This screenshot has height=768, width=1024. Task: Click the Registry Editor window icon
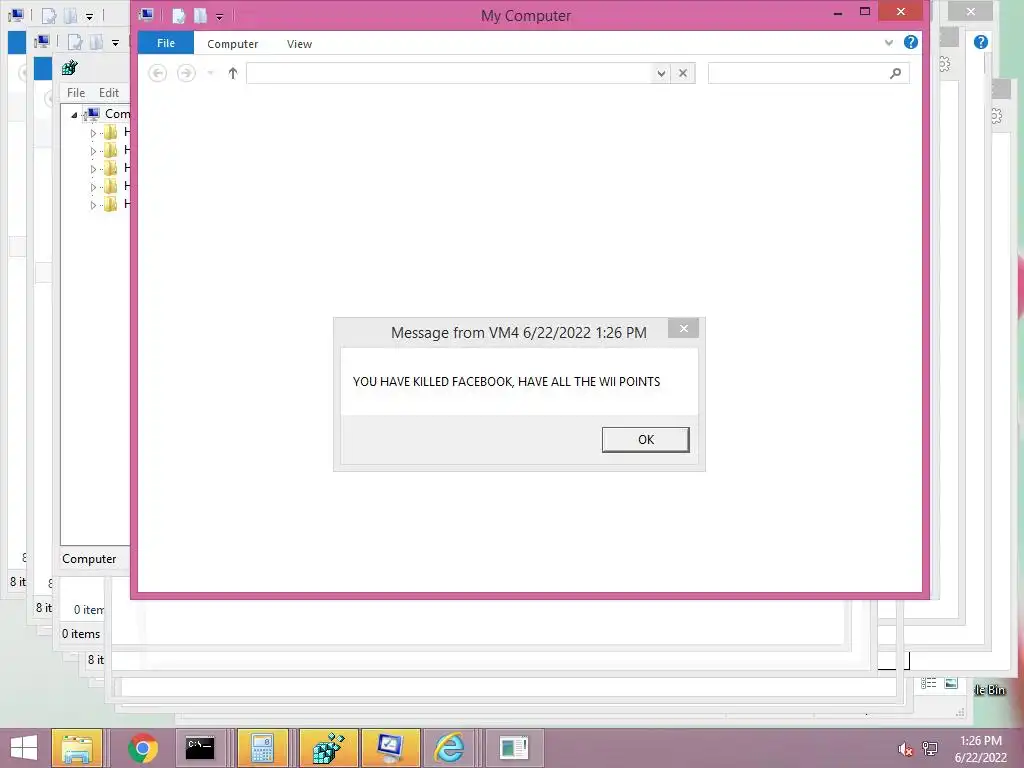pos(70,68)
